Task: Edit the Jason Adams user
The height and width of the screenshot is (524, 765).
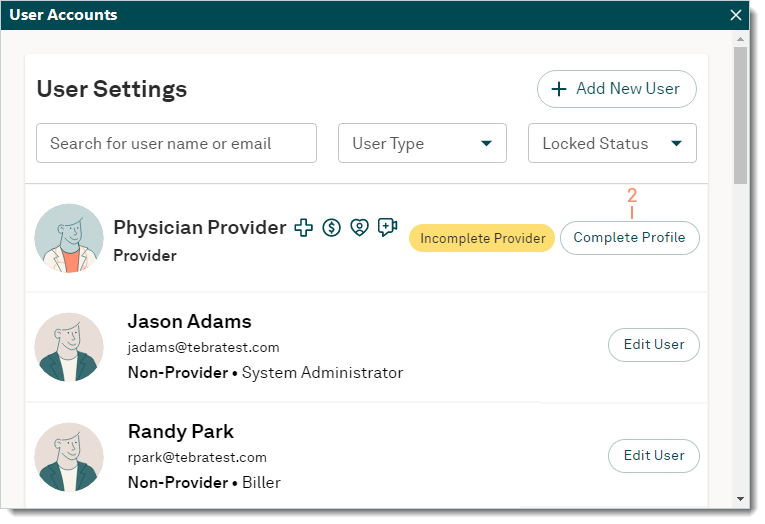Action: 654,345
